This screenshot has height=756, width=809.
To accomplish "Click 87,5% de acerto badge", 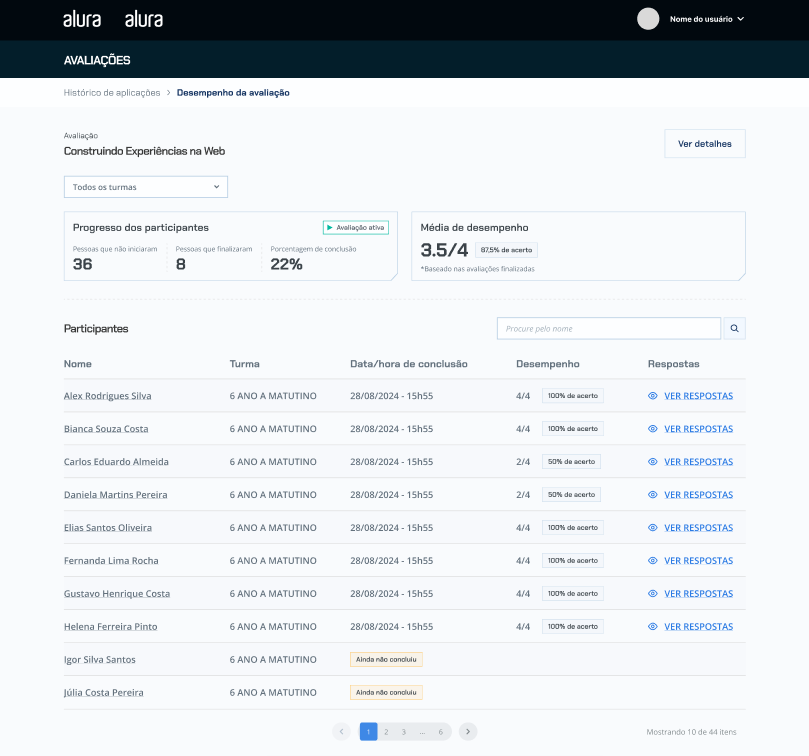I will point(506,250).
